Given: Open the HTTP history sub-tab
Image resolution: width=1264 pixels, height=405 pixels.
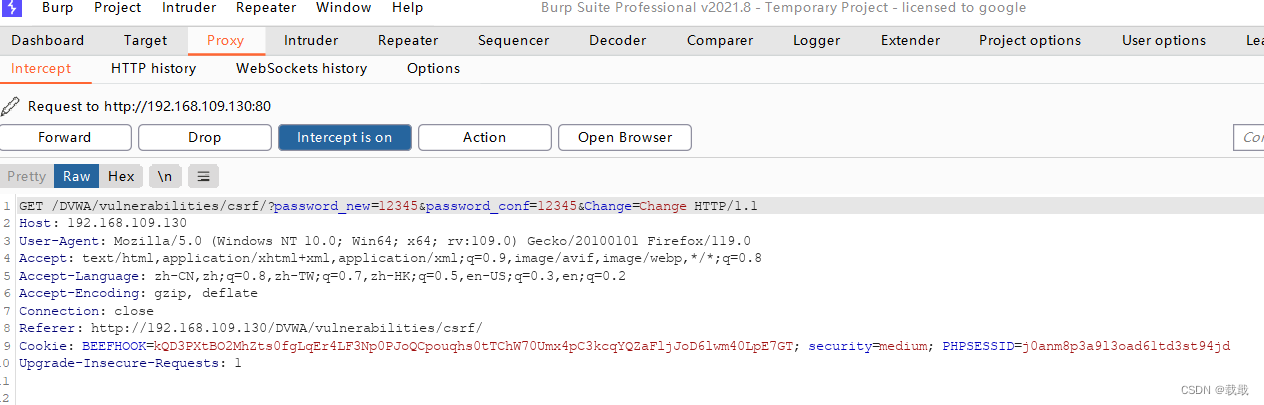Looking at the screenshot, I should 153,69.
